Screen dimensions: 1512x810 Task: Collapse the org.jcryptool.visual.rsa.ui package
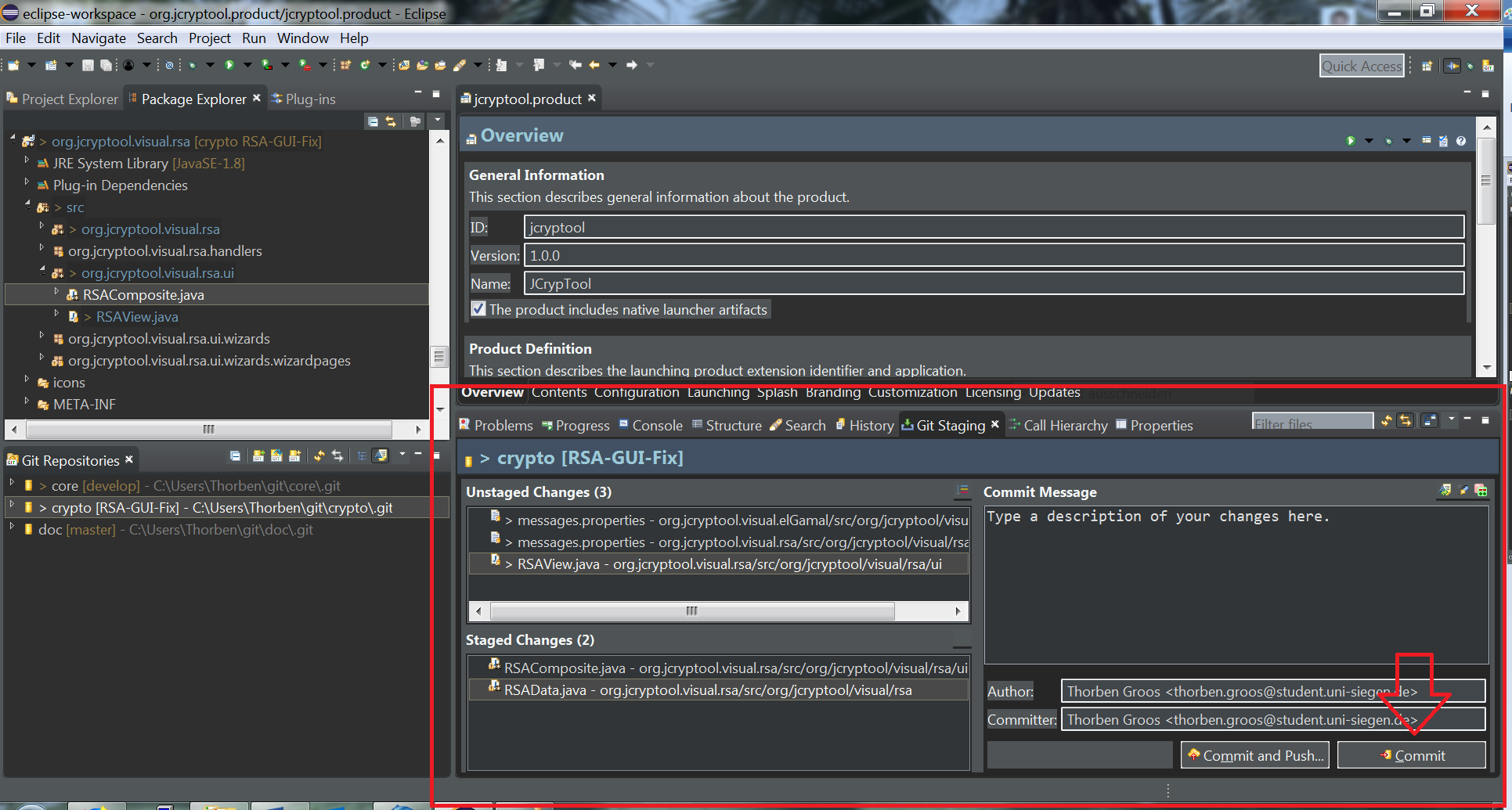coord(42,272)
